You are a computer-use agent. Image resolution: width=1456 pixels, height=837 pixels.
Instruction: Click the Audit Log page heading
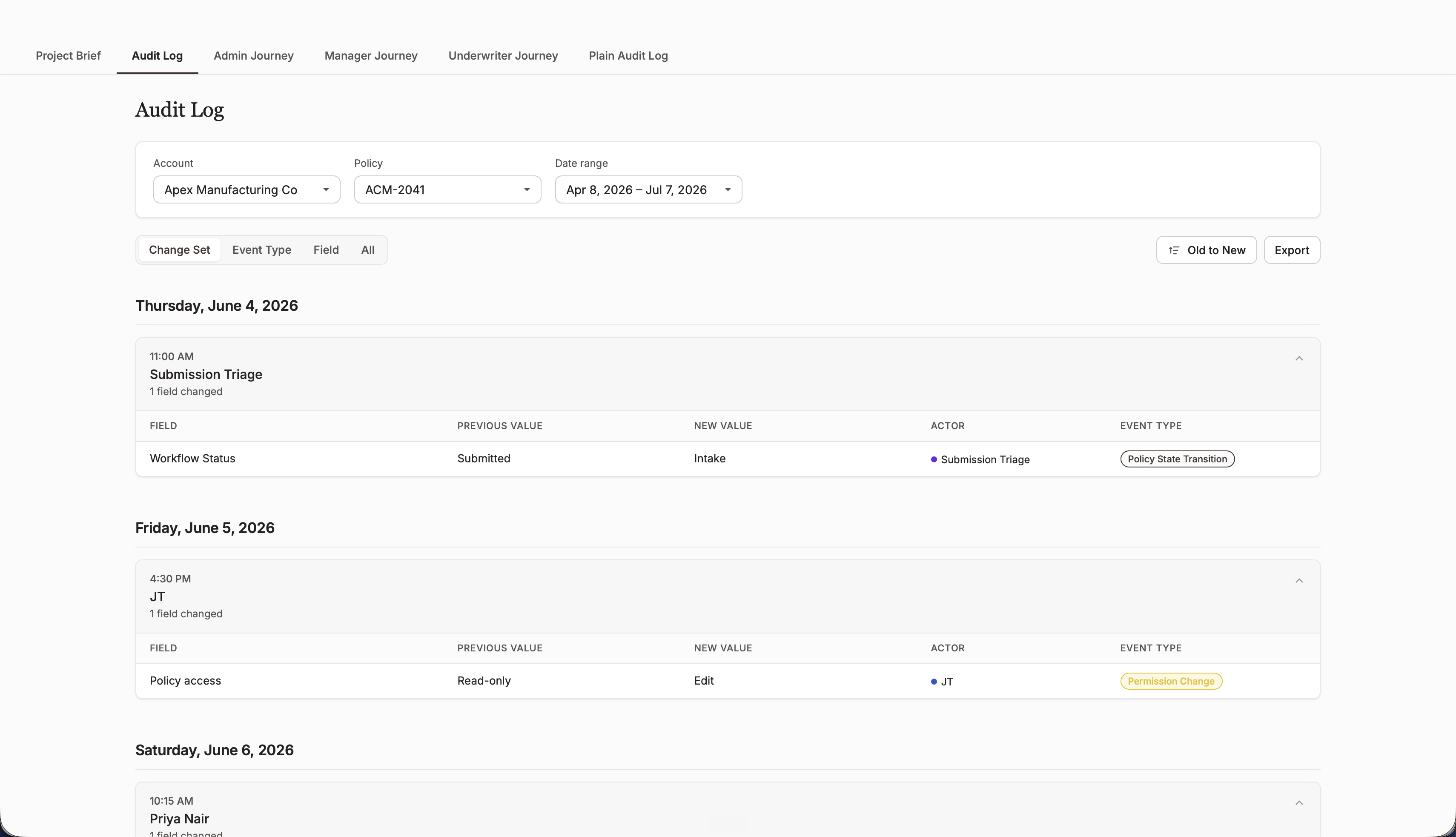pyautogui.click(x=179, y=110)
